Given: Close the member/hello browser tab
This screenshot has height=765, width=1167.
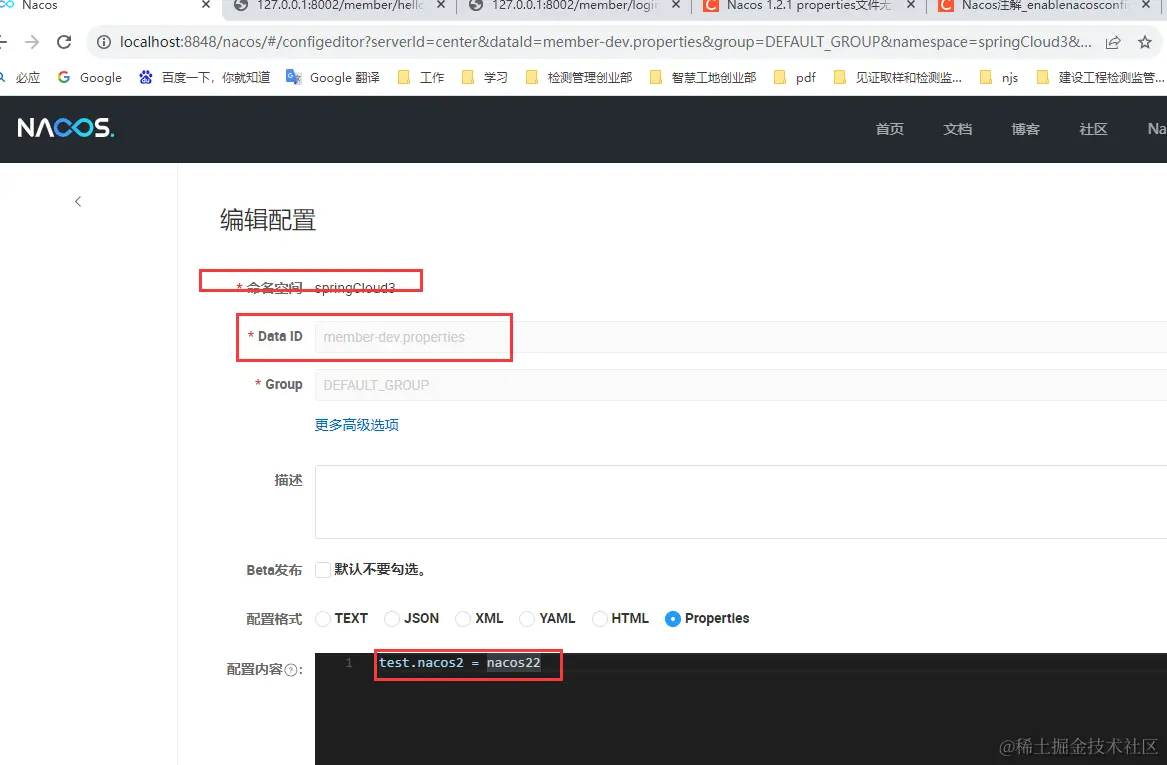Looking at the screenshot, I should coord(441,5).
